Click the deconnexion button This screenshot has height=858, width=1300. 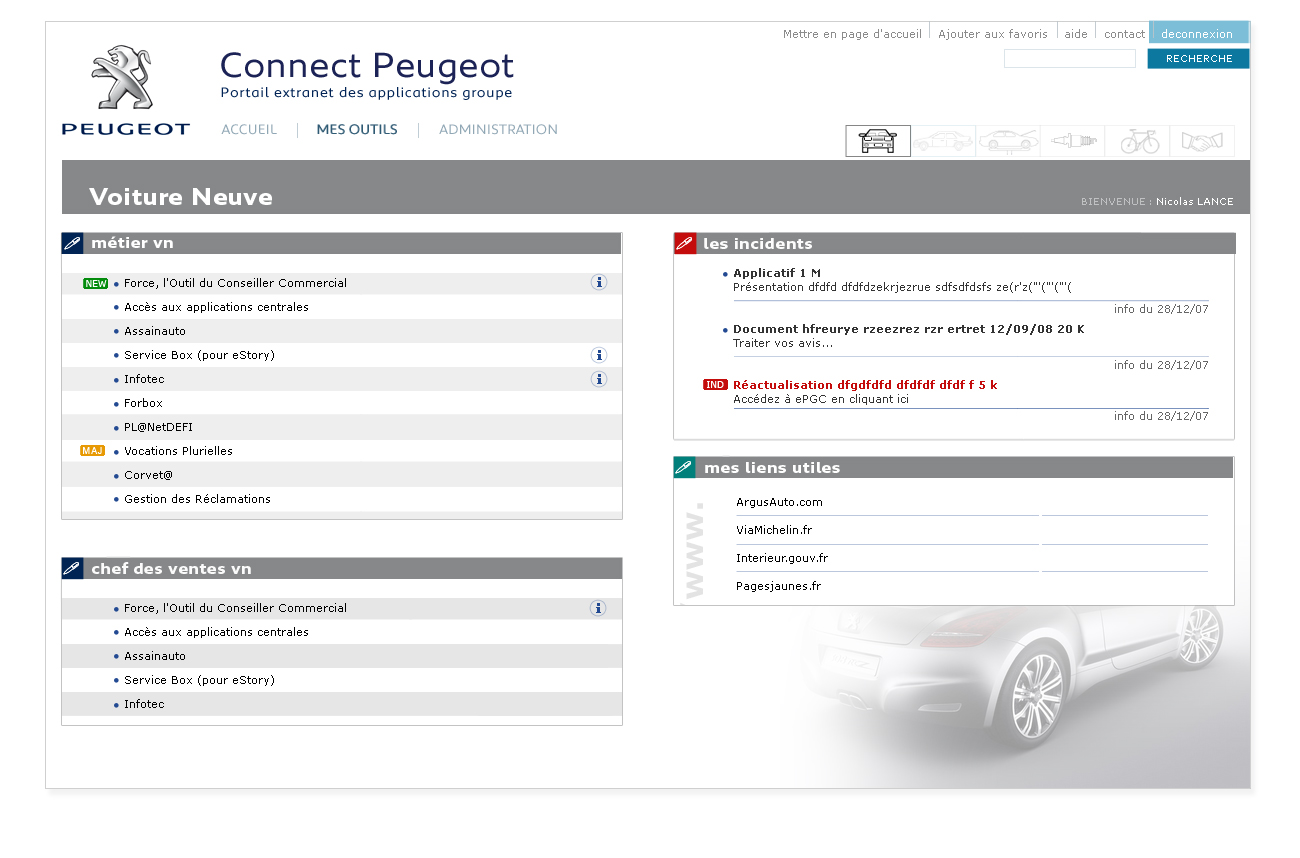(x=1199, y=33)
